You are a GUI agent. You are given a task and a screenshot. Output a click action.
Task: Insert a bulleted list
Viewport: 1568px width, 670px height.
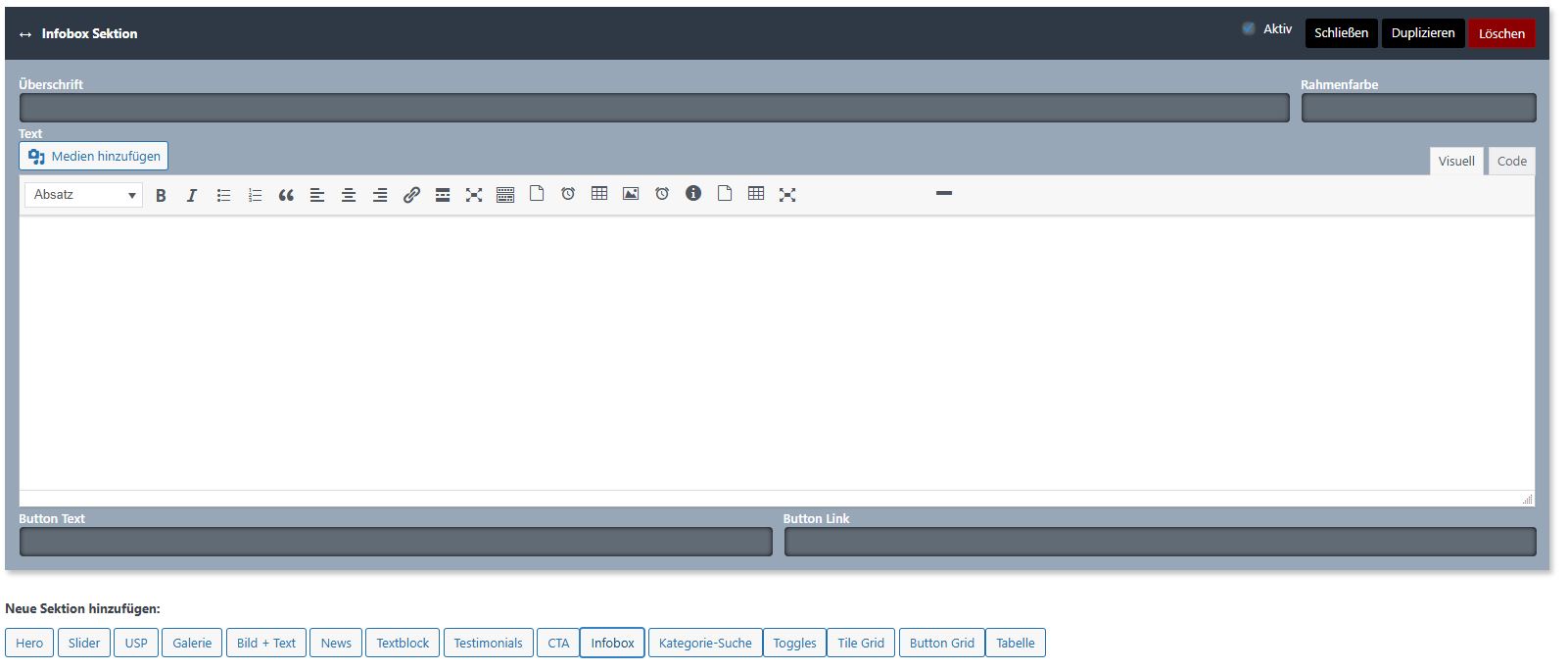click(223, 195)
